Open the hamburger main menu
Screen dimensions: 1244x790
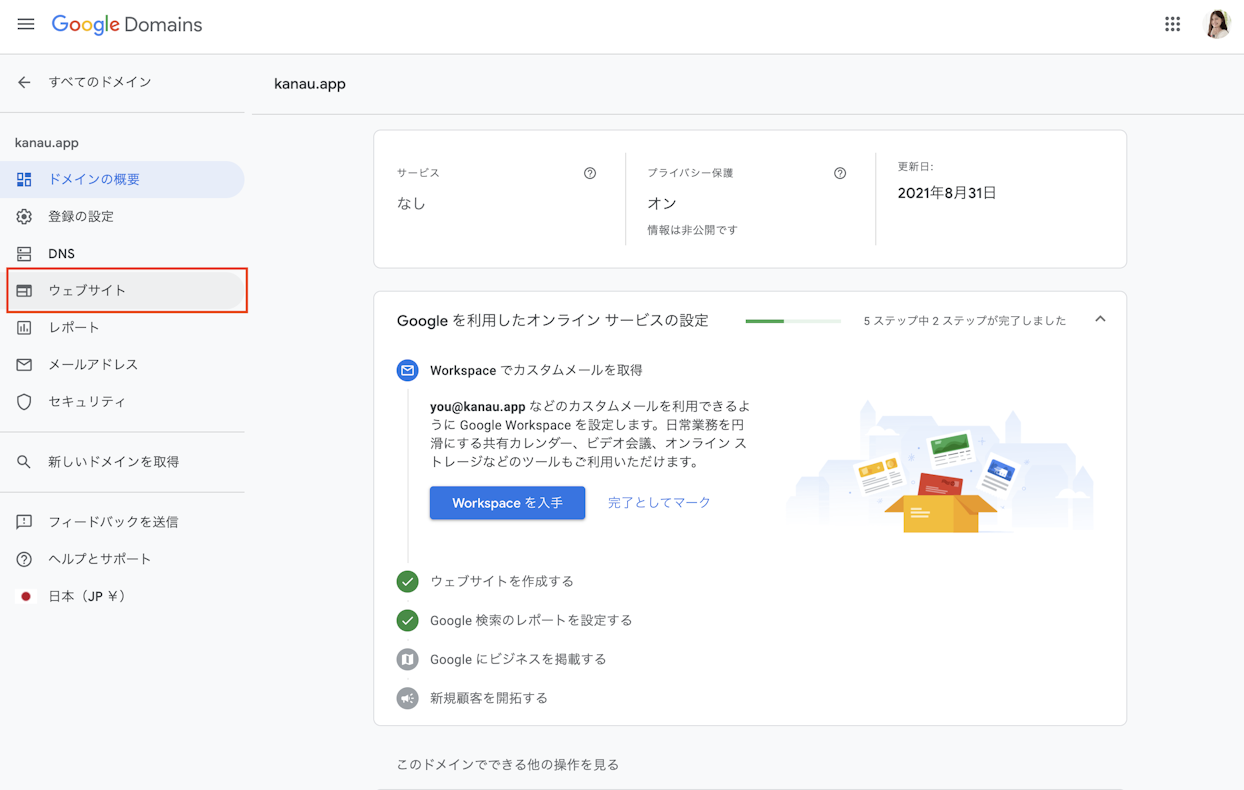26,24
